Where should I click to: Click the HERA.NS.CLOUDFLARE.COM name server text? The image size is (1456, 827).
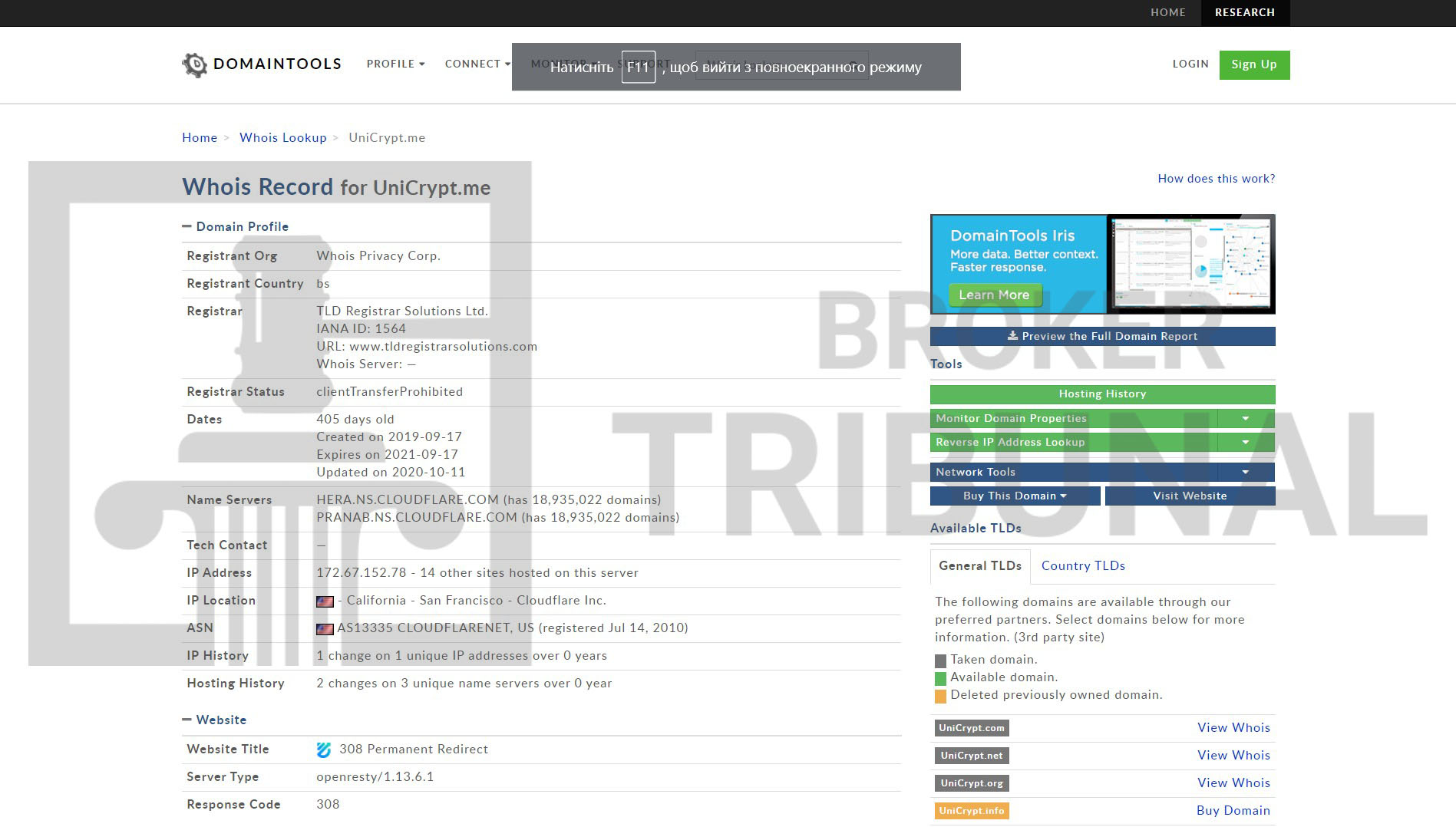[x=408, y=500]
